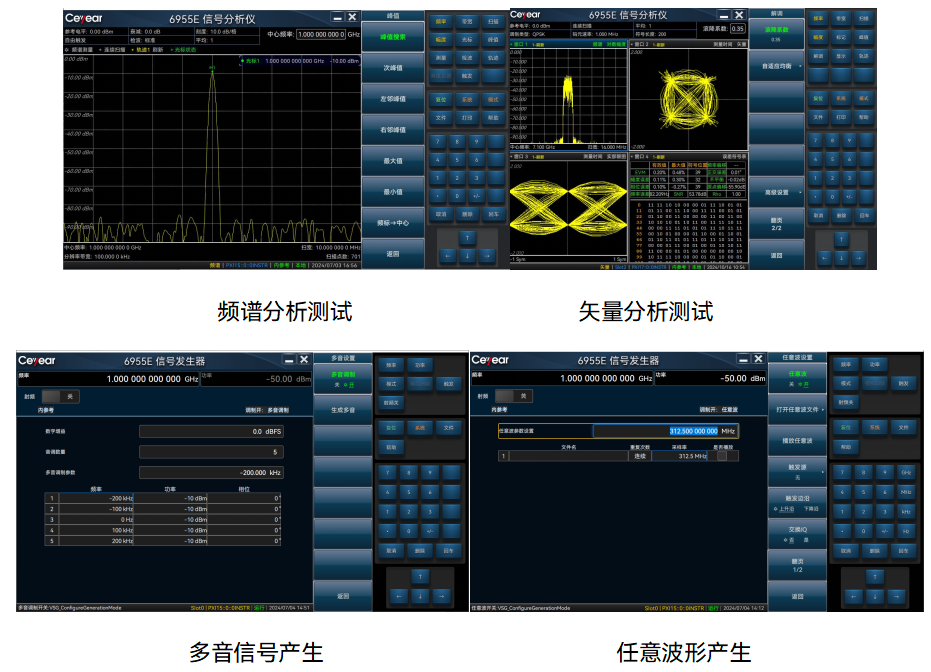Viewport: 931px width, 672px height.
Task: Click 打开任意波文件 open waveform file button
Action: (797, 409)
